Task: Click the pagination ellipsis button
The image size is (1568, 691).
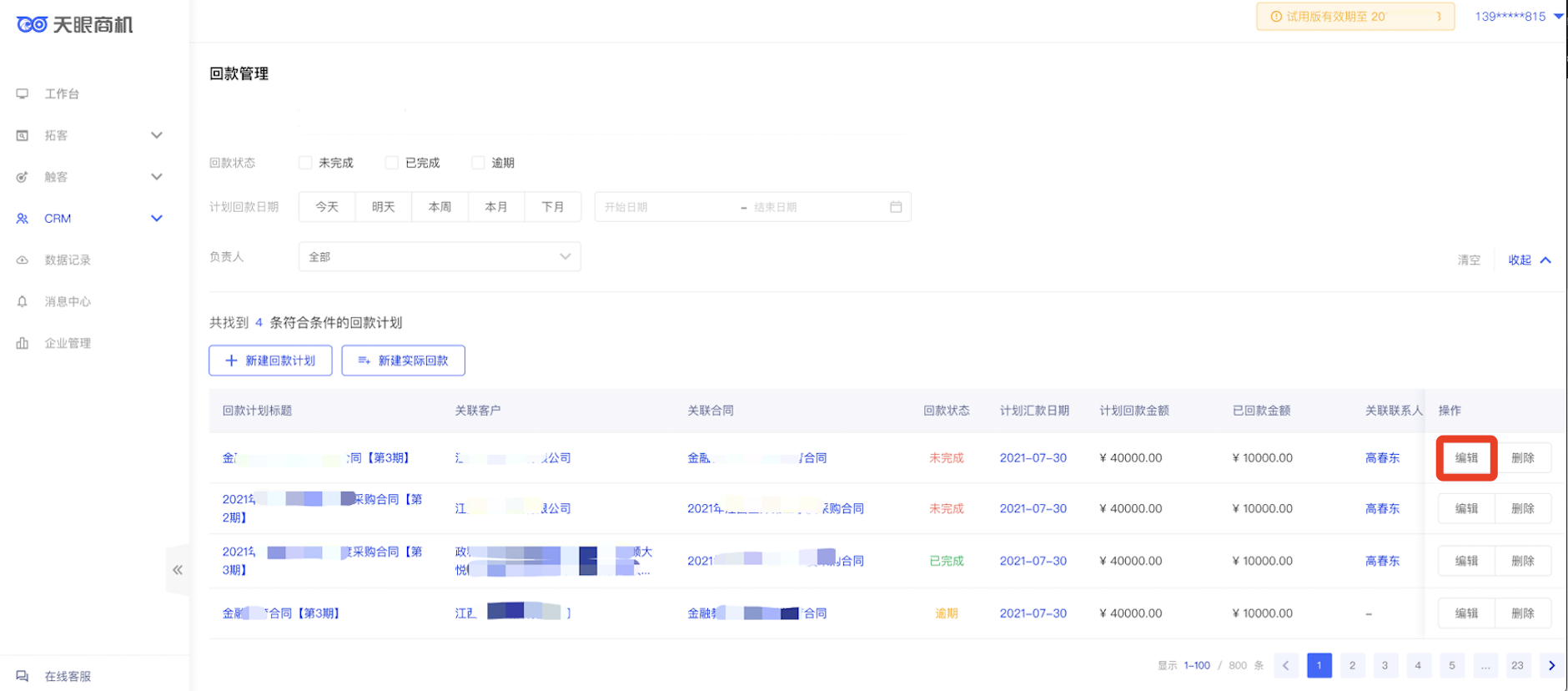Action: (x=1485, y=665)
